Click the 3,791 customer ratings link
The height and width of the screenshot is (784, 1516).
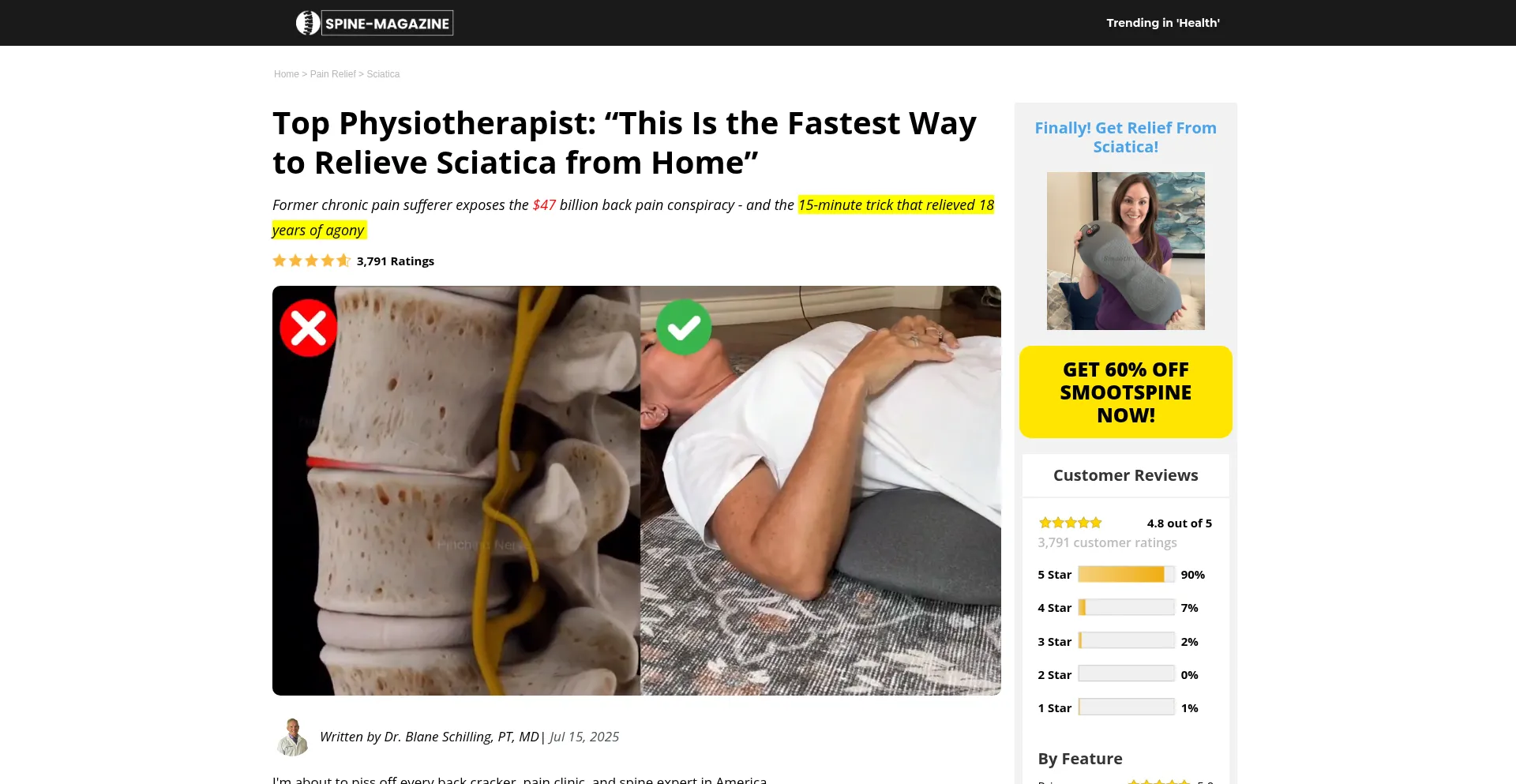(x=1107, y=542)
